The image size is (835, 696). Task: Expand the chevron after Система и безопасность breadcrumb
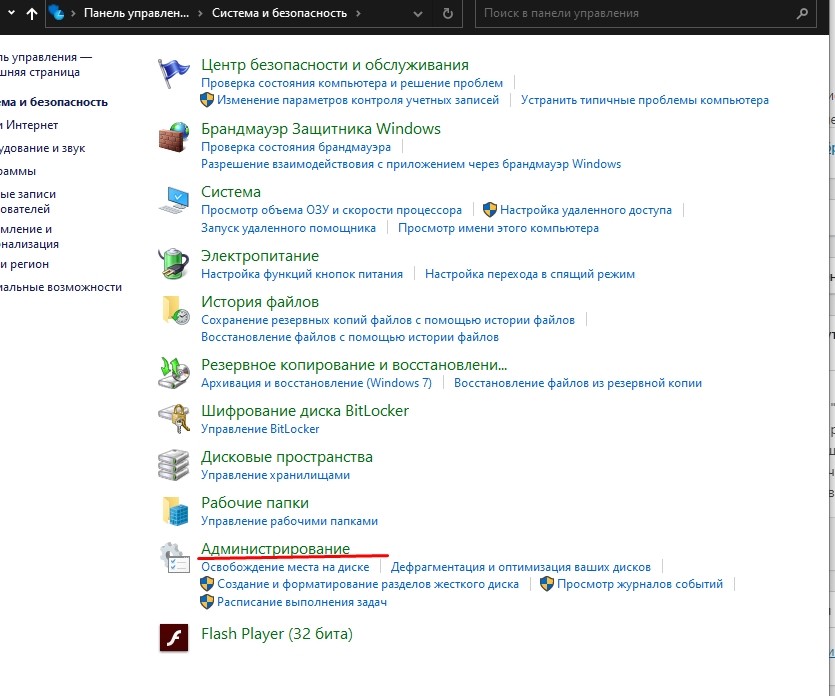click(359, 14)
